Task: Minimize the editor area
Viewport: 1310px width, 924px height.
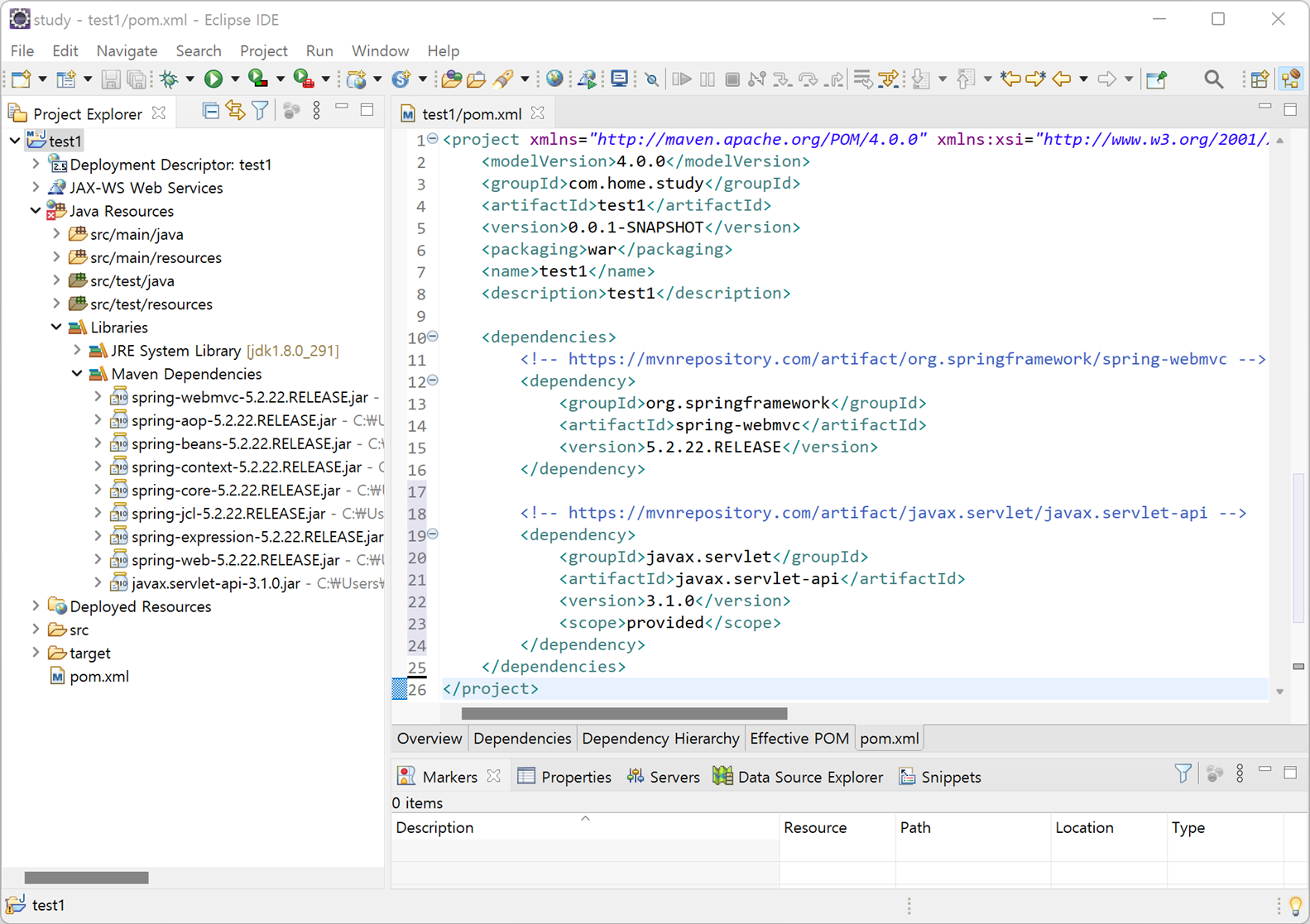Action: click(1264, 108)
